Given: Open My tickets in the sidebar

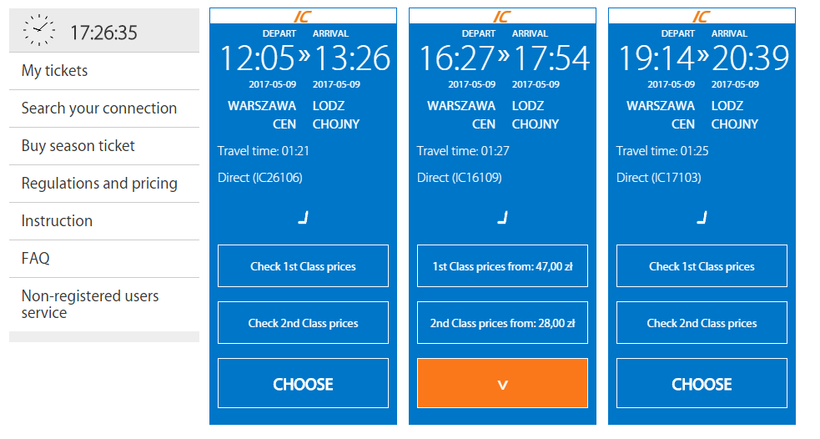Looking at the screenshot, I should tap(55, 71).
